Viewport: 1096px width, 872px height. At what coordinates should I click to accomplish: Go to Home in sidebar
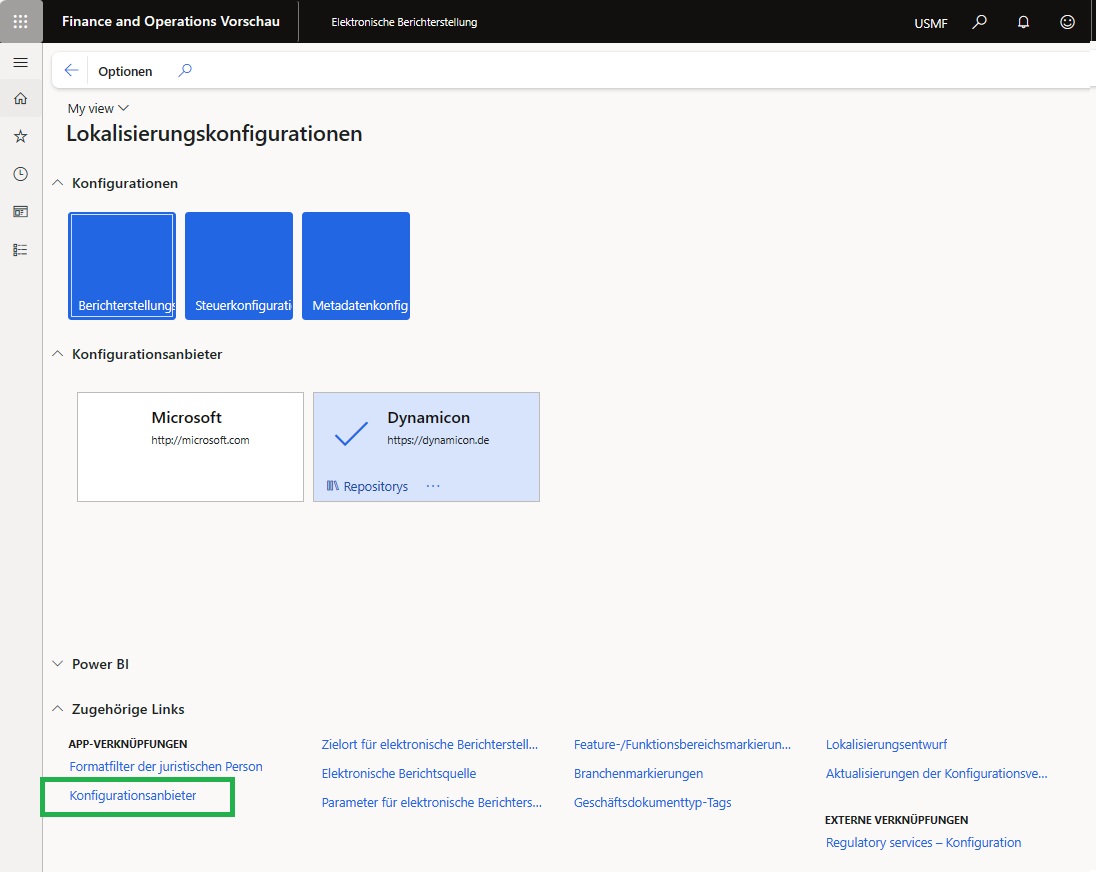coord(20,99)
